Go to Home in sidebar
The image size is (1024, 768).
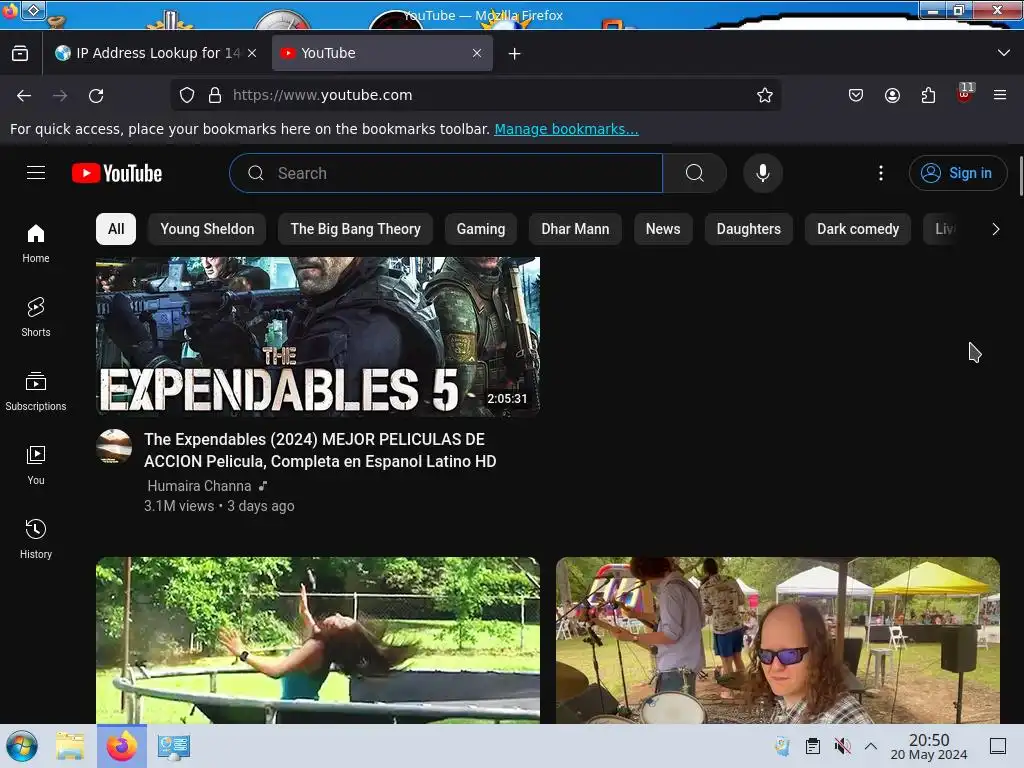[36, 243]
